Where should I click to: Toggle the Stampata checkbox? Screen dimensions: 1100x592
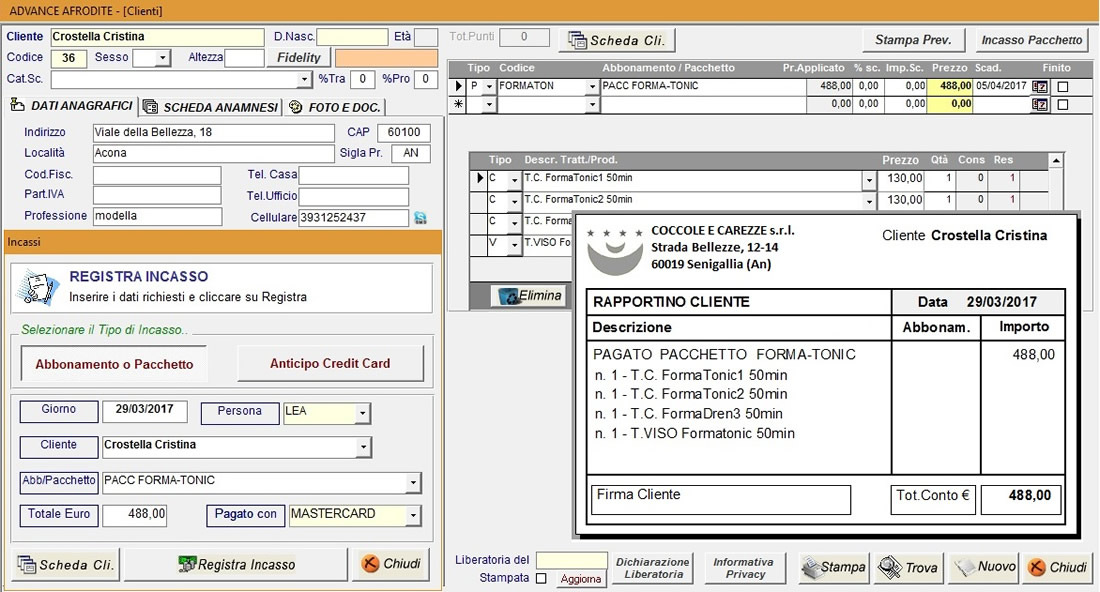(541, 578)
